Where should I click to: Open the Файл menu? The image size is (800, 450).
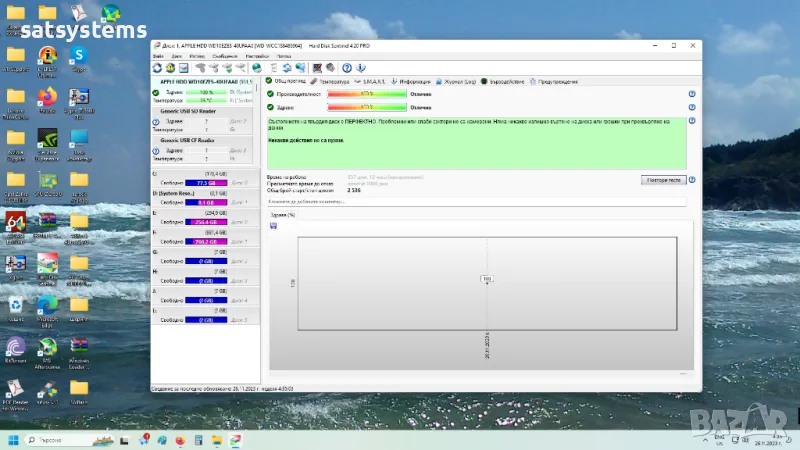158,57
